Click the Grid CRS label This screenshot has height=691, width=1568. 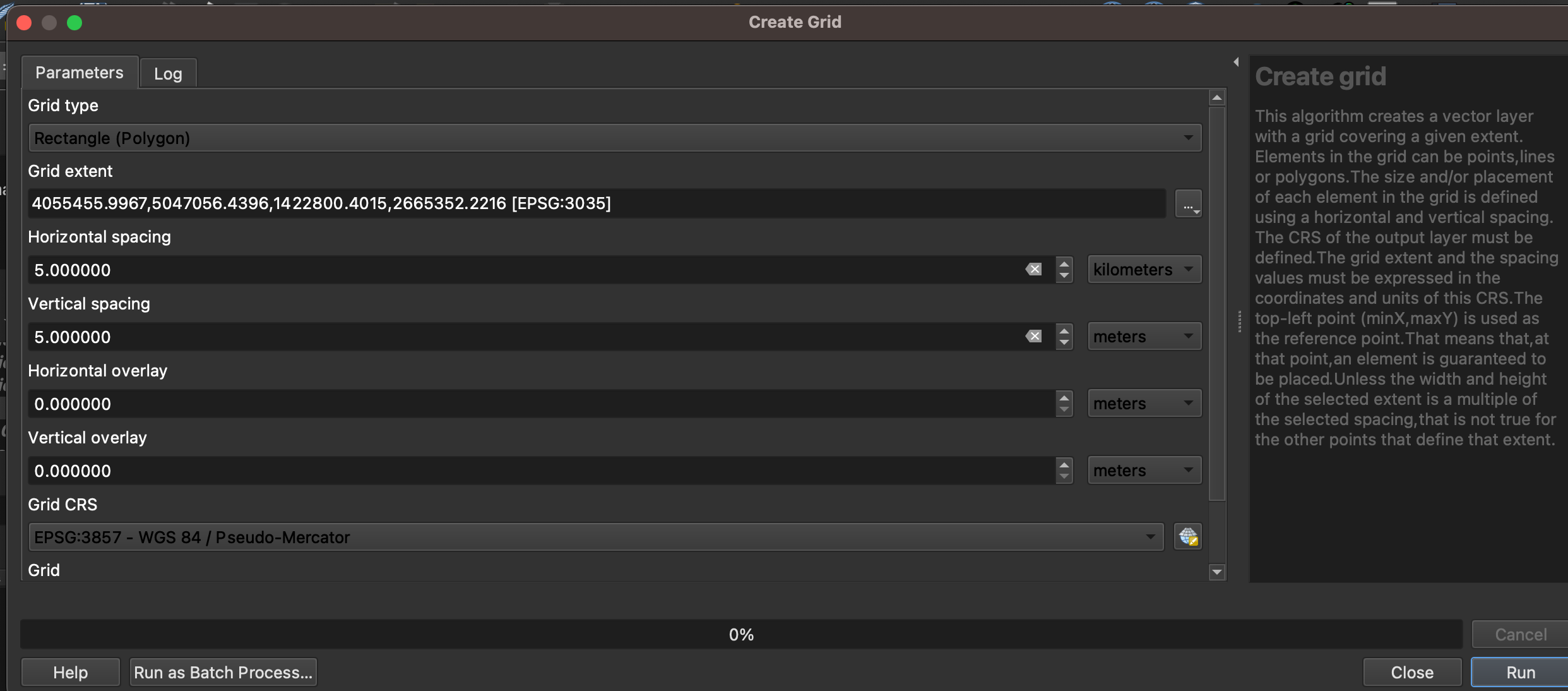62,504
